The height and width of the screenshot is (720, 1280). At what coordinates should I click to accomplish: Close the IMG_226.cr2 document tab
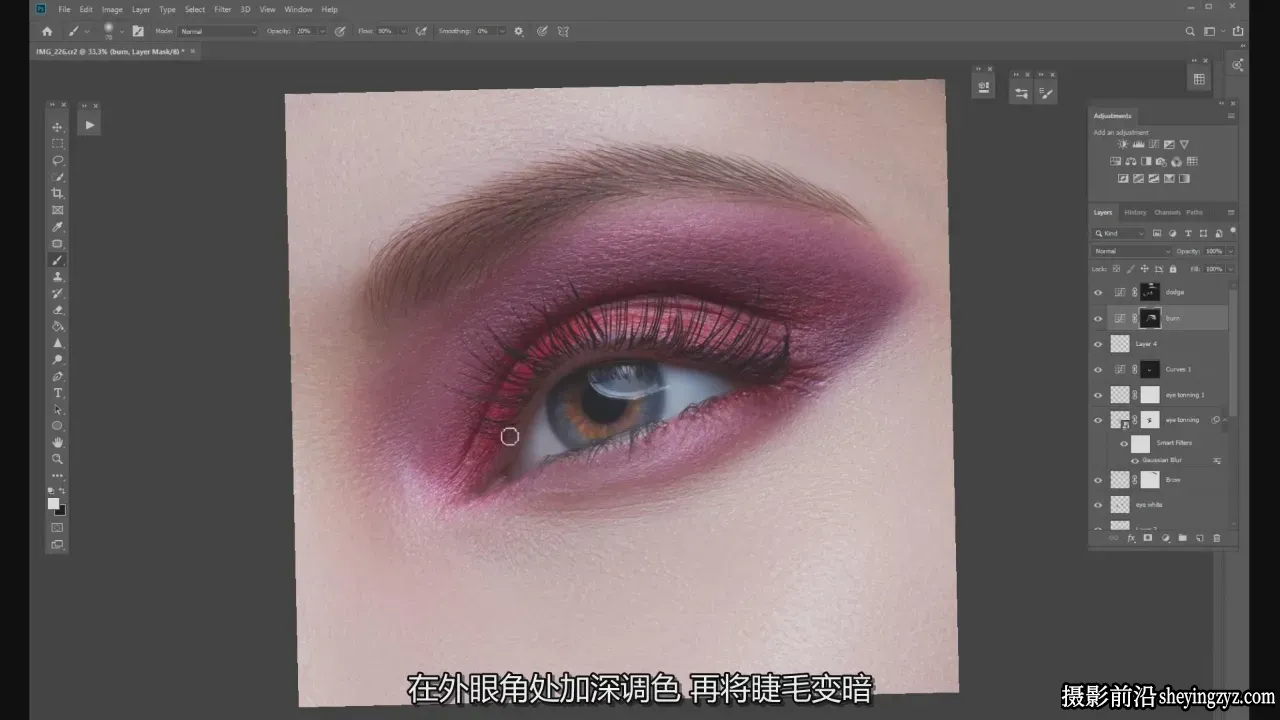click(x=192, y=50)
